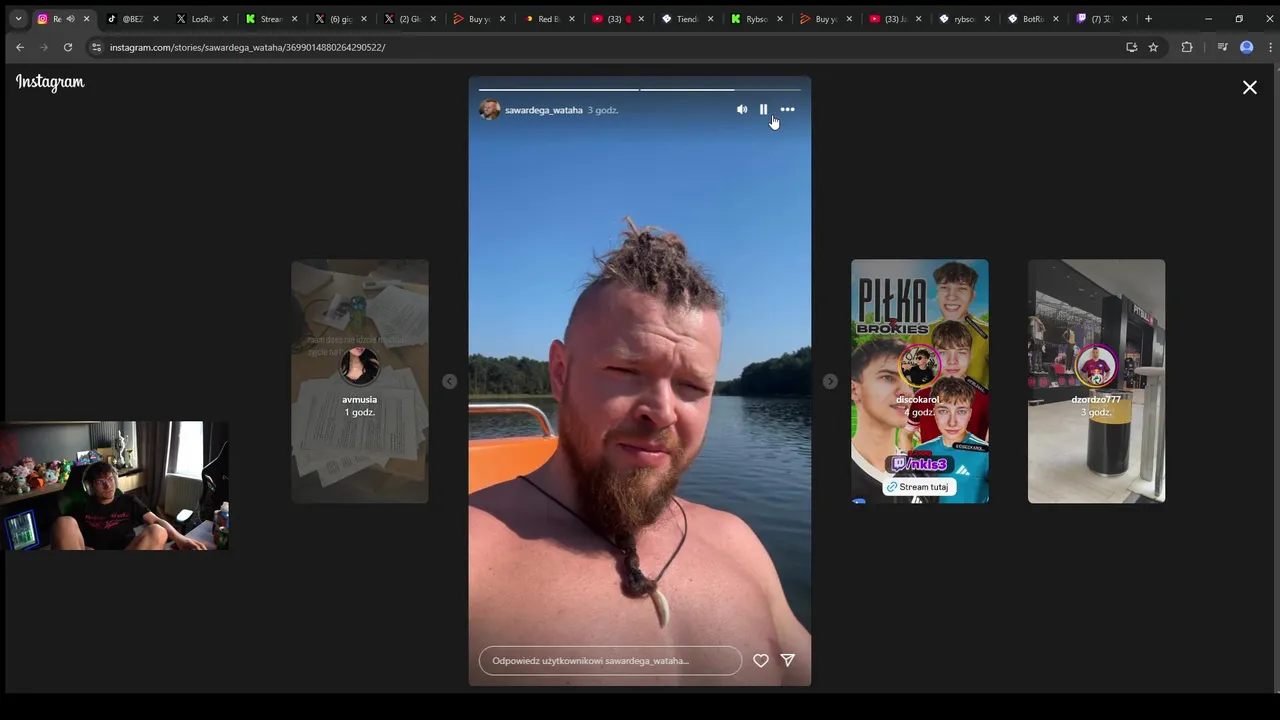The image size is (1280, 720).
Task: Like the story with the heart icon
Action: [x=761, y=661]
